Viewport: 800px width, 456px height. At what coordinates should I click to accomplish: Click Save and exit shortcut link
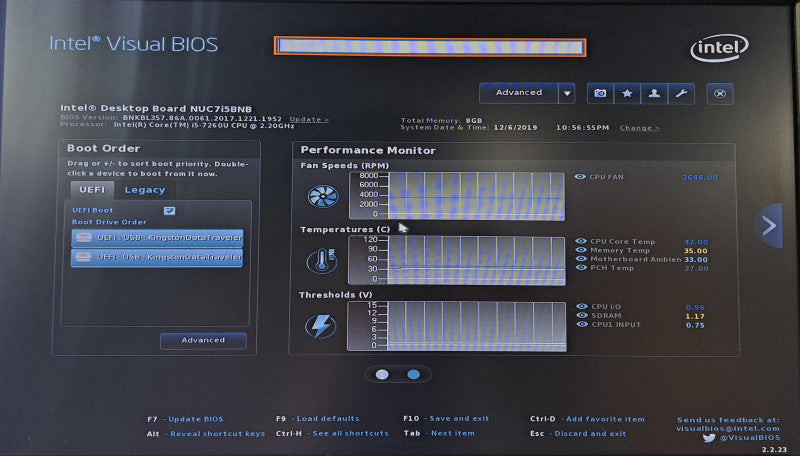[459, 418]
